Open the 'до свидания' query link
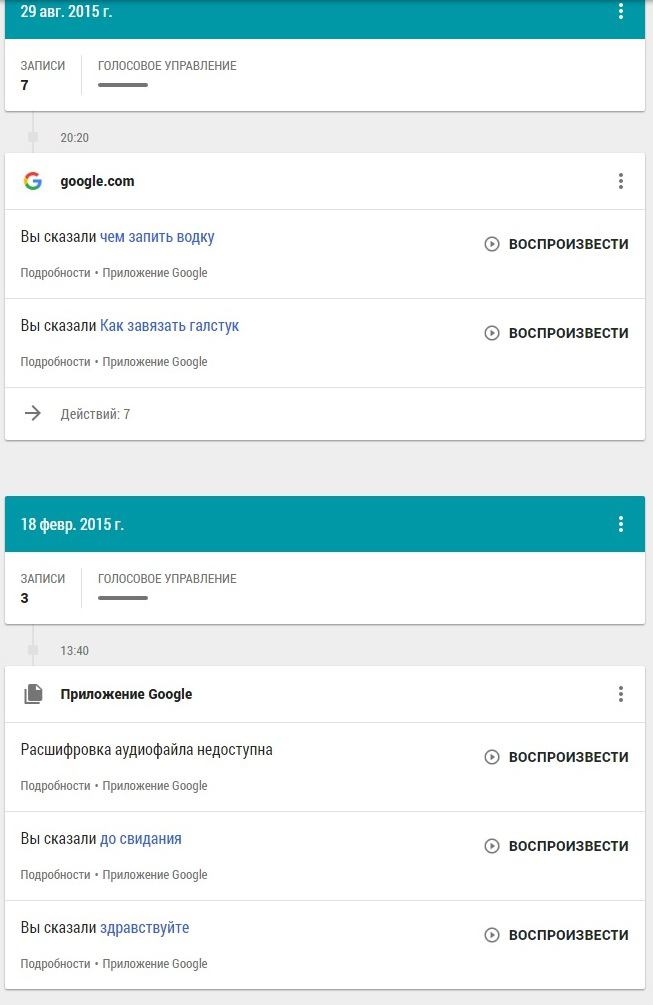Image resolution: width=653 pixels, height=1005 pixels. pos(141,839)
